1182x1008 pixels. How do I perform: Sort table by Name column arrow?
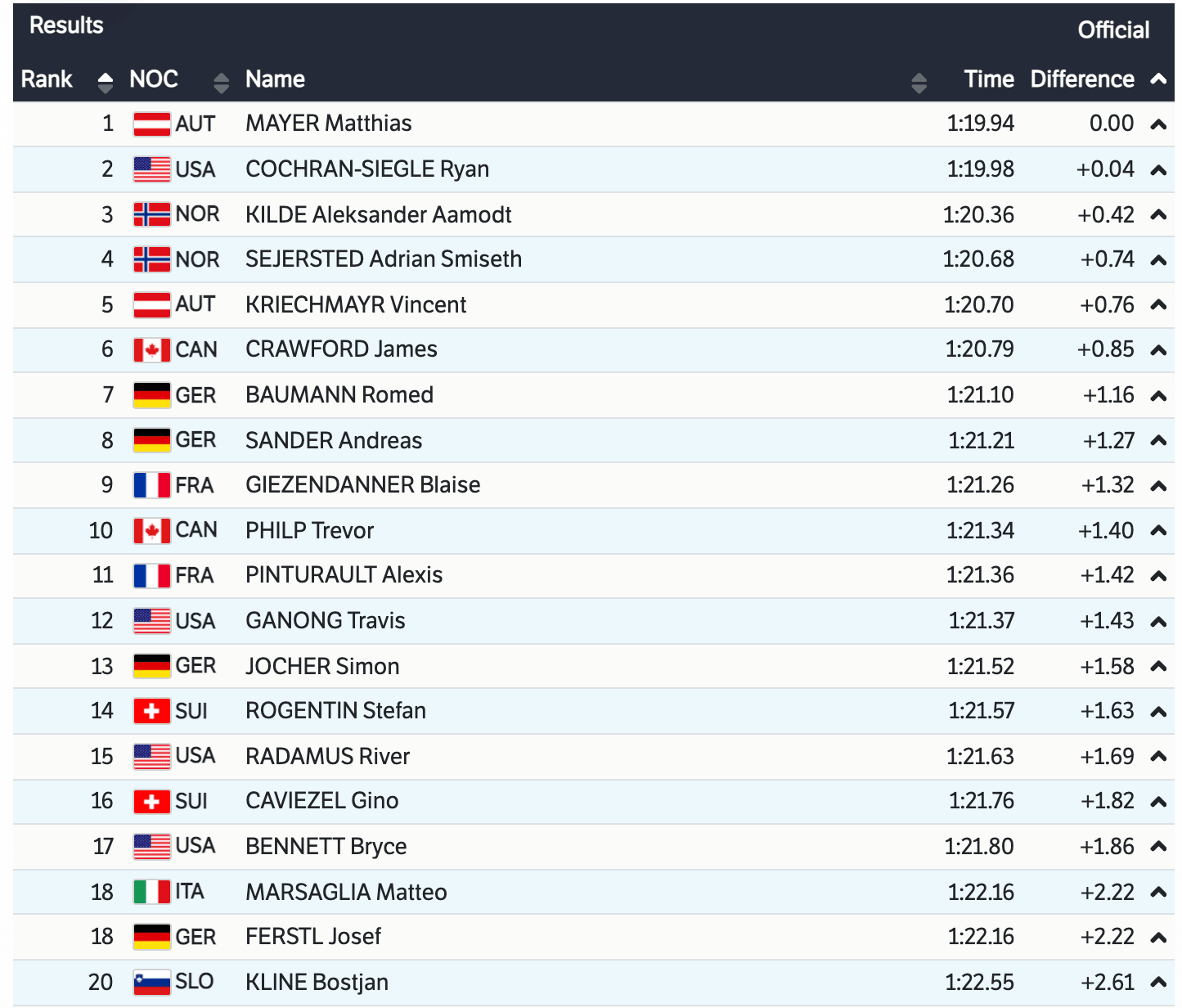[x=919, y=81]
